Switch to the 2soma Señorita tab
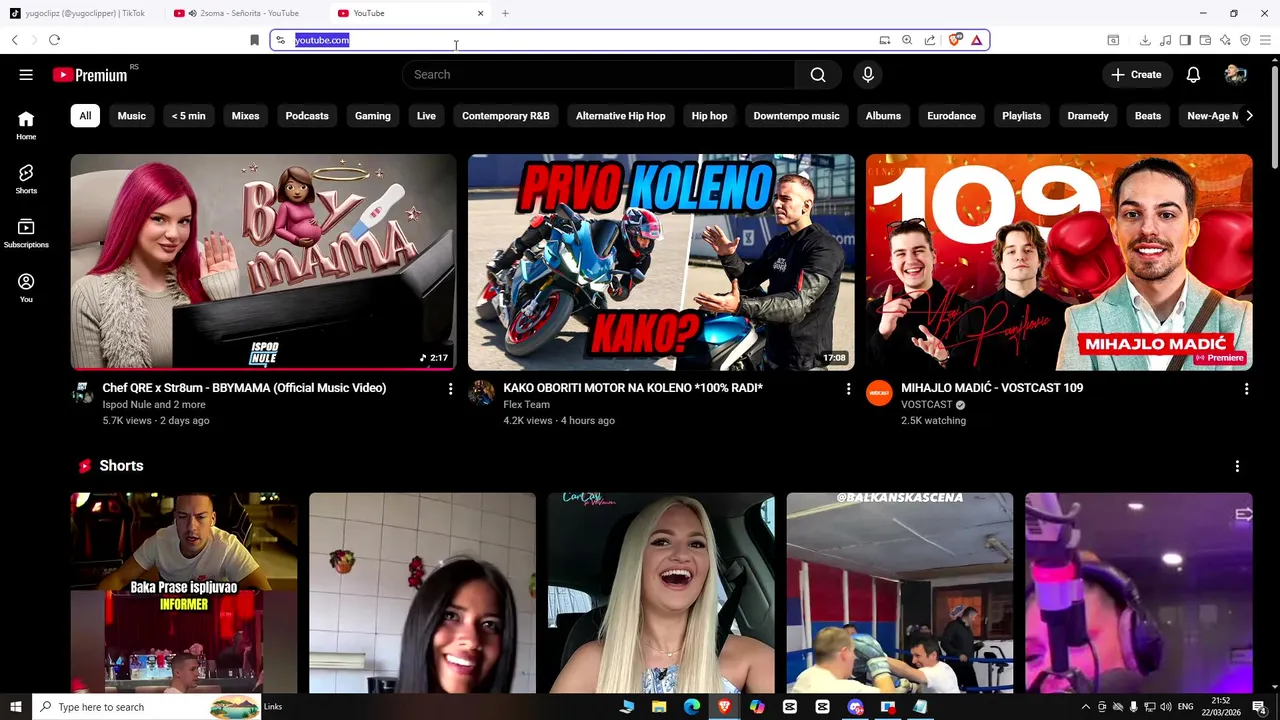Screen dimensions: 1280x720 (x=248, y=13)
